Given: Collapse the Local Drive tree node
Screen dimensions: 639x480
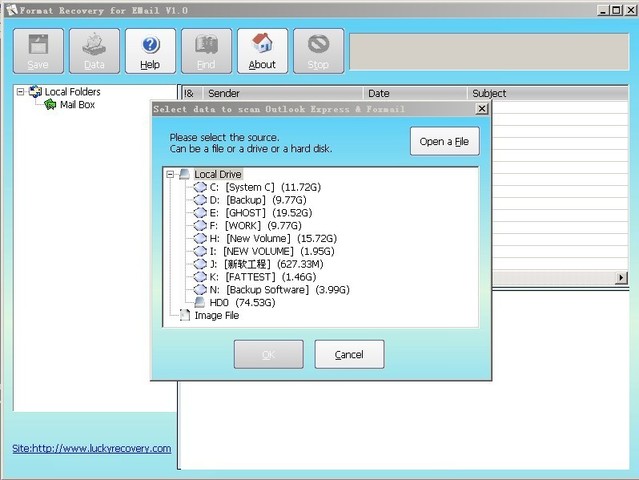Looking at the screenshot, I should point(170,174).
